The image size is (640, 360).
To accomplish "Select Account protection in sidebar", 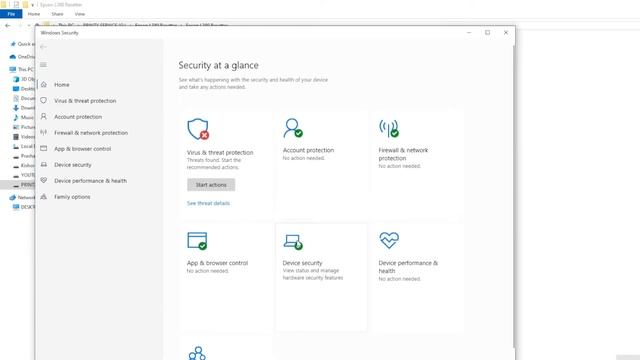I will point(78,117).
